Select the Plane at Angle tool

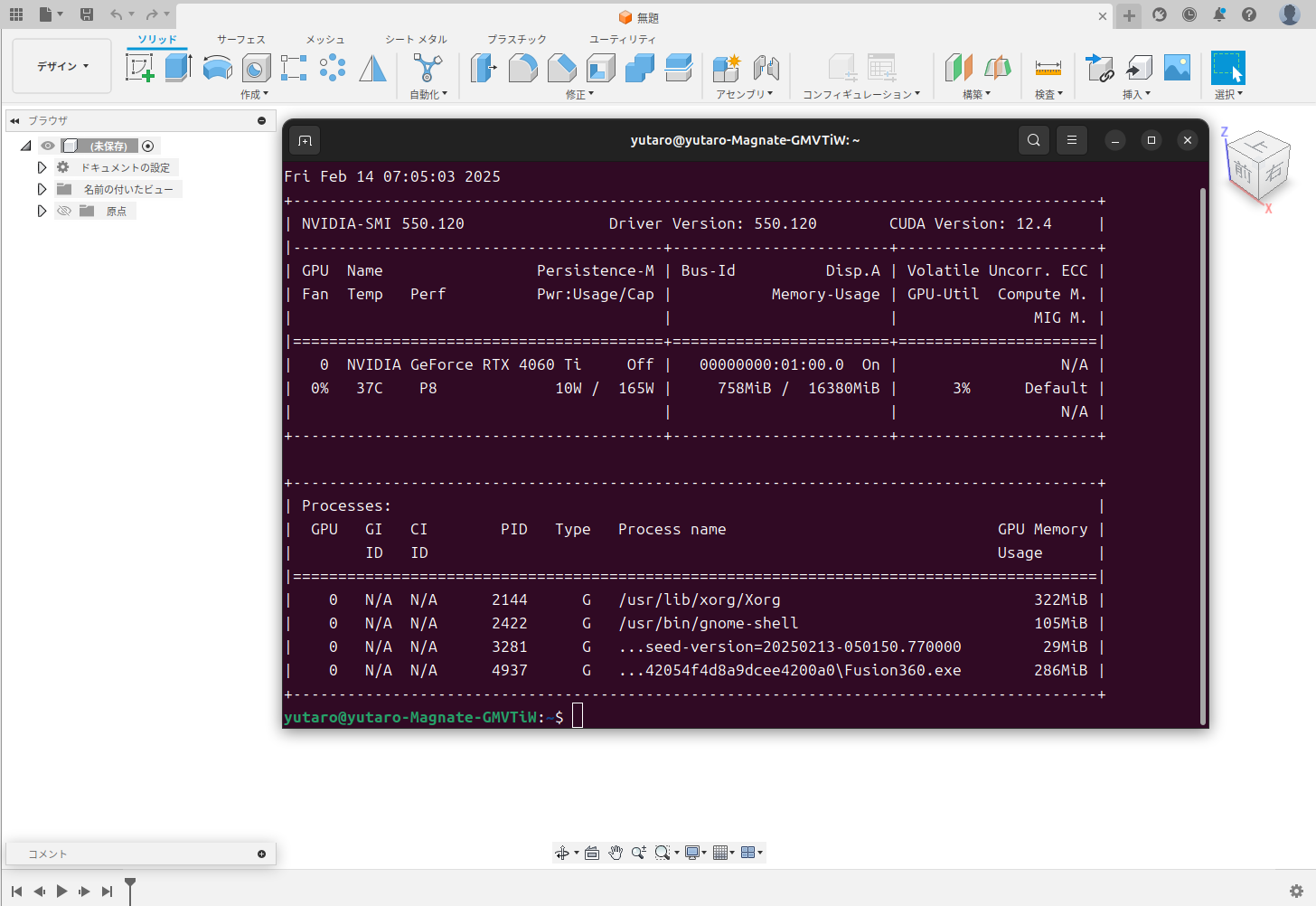[x=997, y=68]
